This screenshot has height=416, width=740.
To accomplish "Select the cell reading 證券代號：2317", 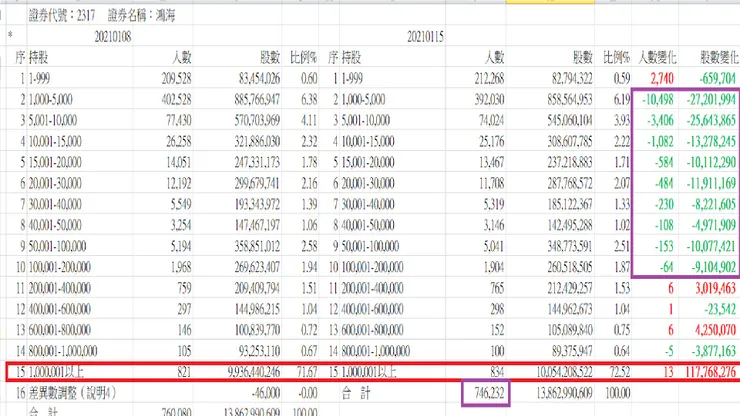I will coord(62,16).
